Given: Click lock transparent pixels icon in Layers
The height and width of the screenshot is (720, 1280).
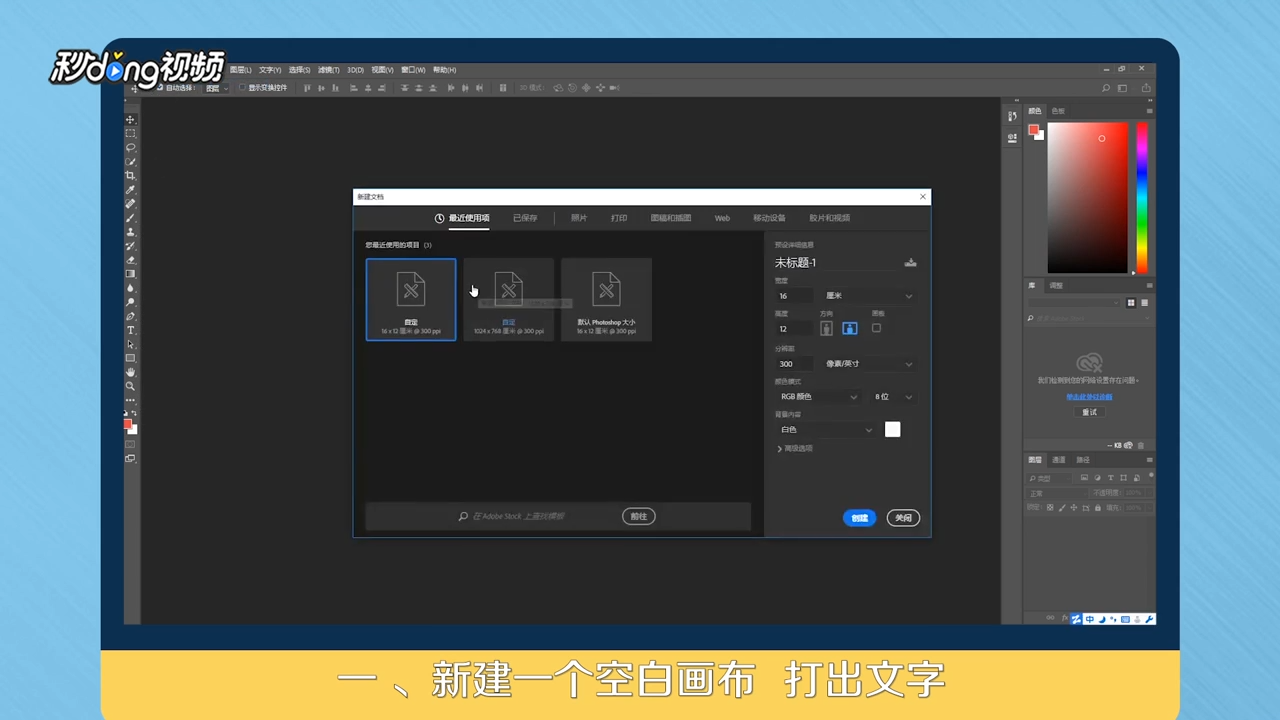Looking at the screenshot, I should (x=1050, y=508).
